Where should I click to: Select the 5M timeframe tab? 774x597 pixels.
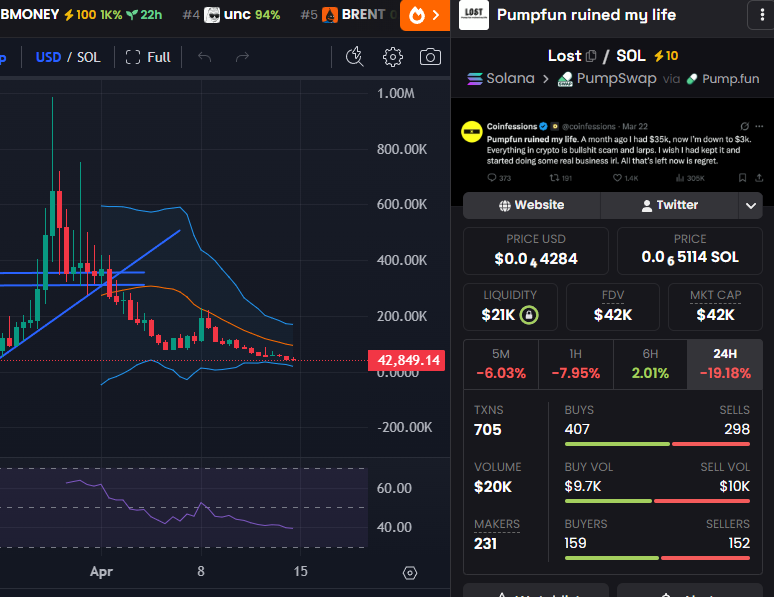coord(501,364)
